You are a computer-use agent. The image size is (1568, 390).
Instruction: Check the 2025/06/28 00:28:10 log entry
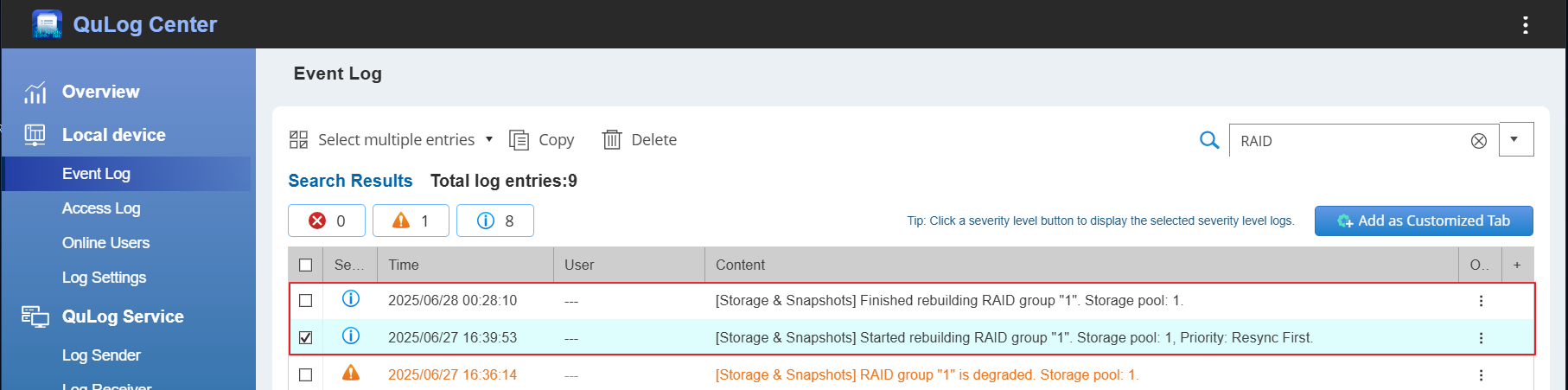pyautogui.click(x=306, y=301)
